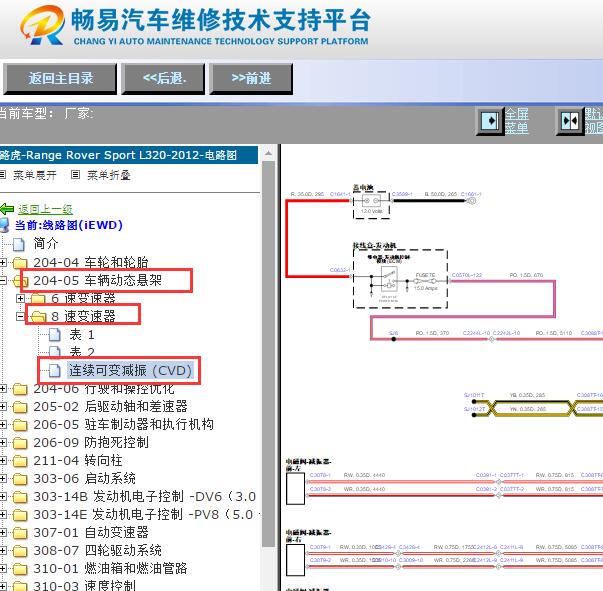Click the 菜单折叠 list icon
603x591 pixels.
(76, 175)
